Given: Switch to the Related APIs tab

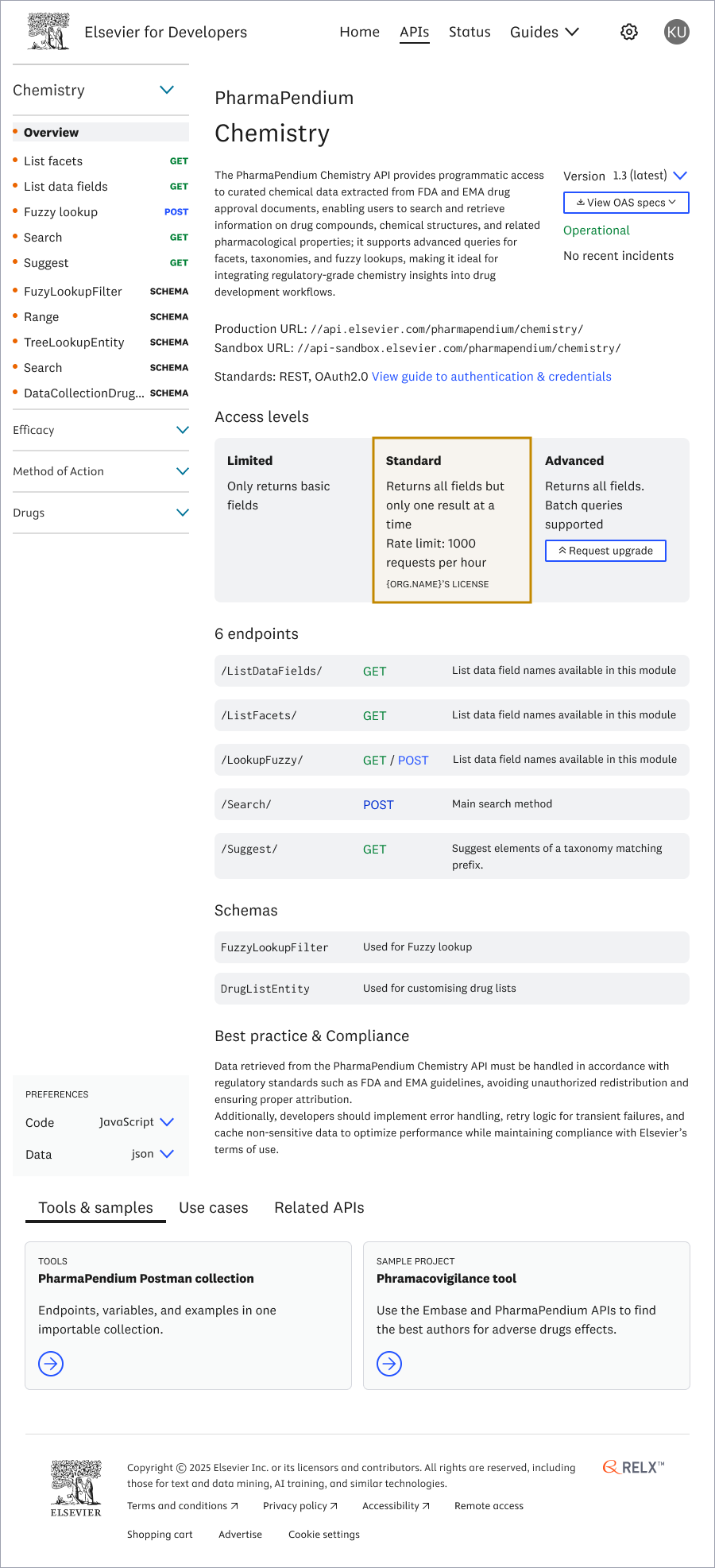Looking at the screenshot, I should coord(319,1208).
